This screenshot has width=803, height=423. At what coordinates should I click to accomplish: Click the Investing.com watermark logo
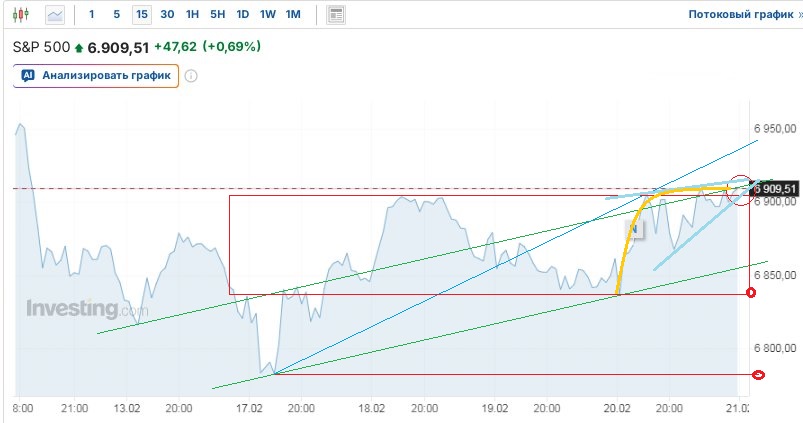point(85,309)
